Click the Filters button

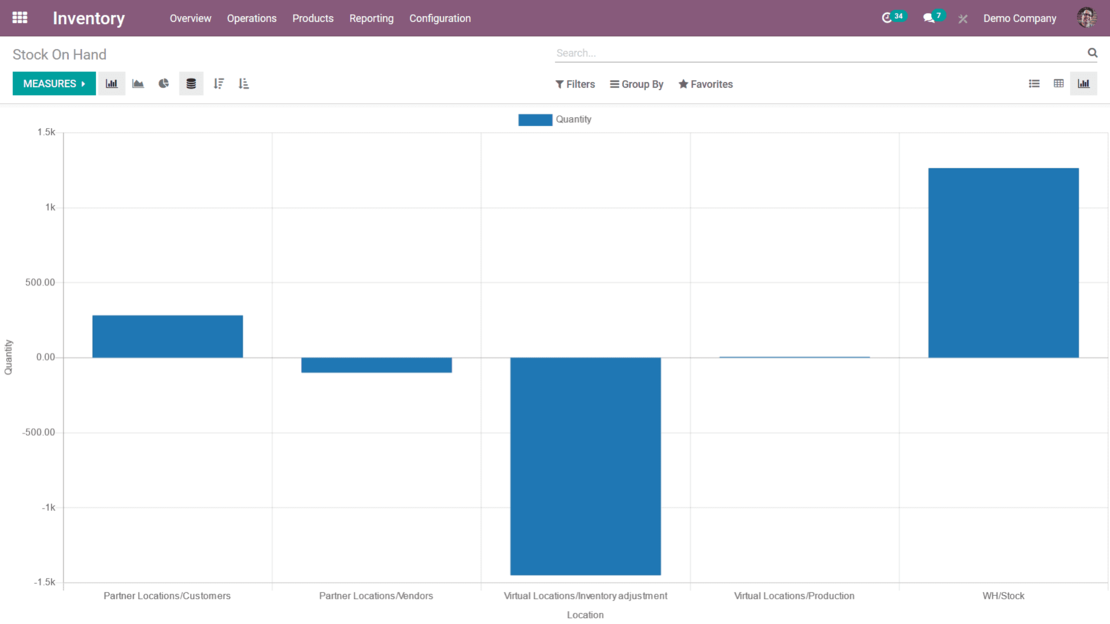[x=574, y=84]
